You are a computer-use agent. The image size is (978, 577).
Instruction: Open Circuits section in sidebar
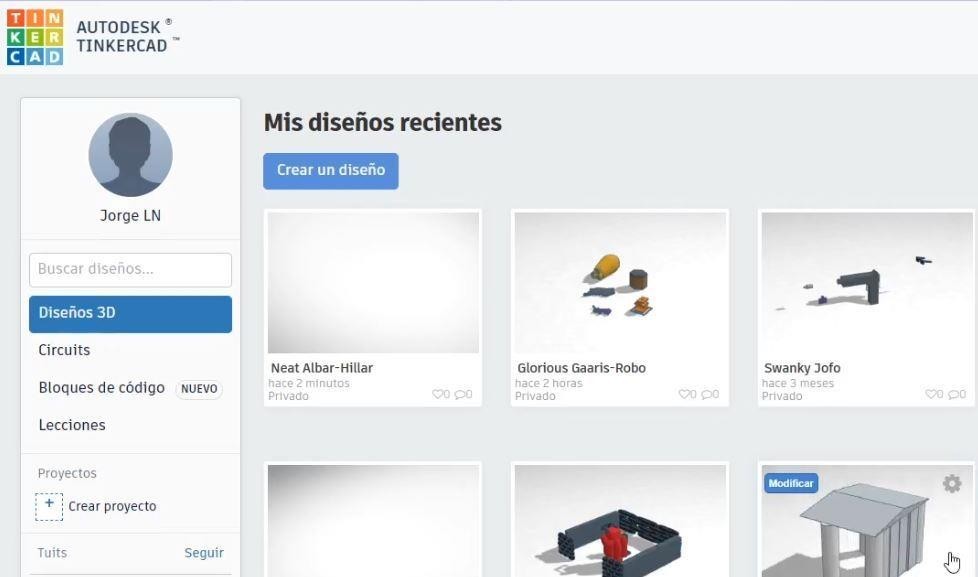pos(64,350)
